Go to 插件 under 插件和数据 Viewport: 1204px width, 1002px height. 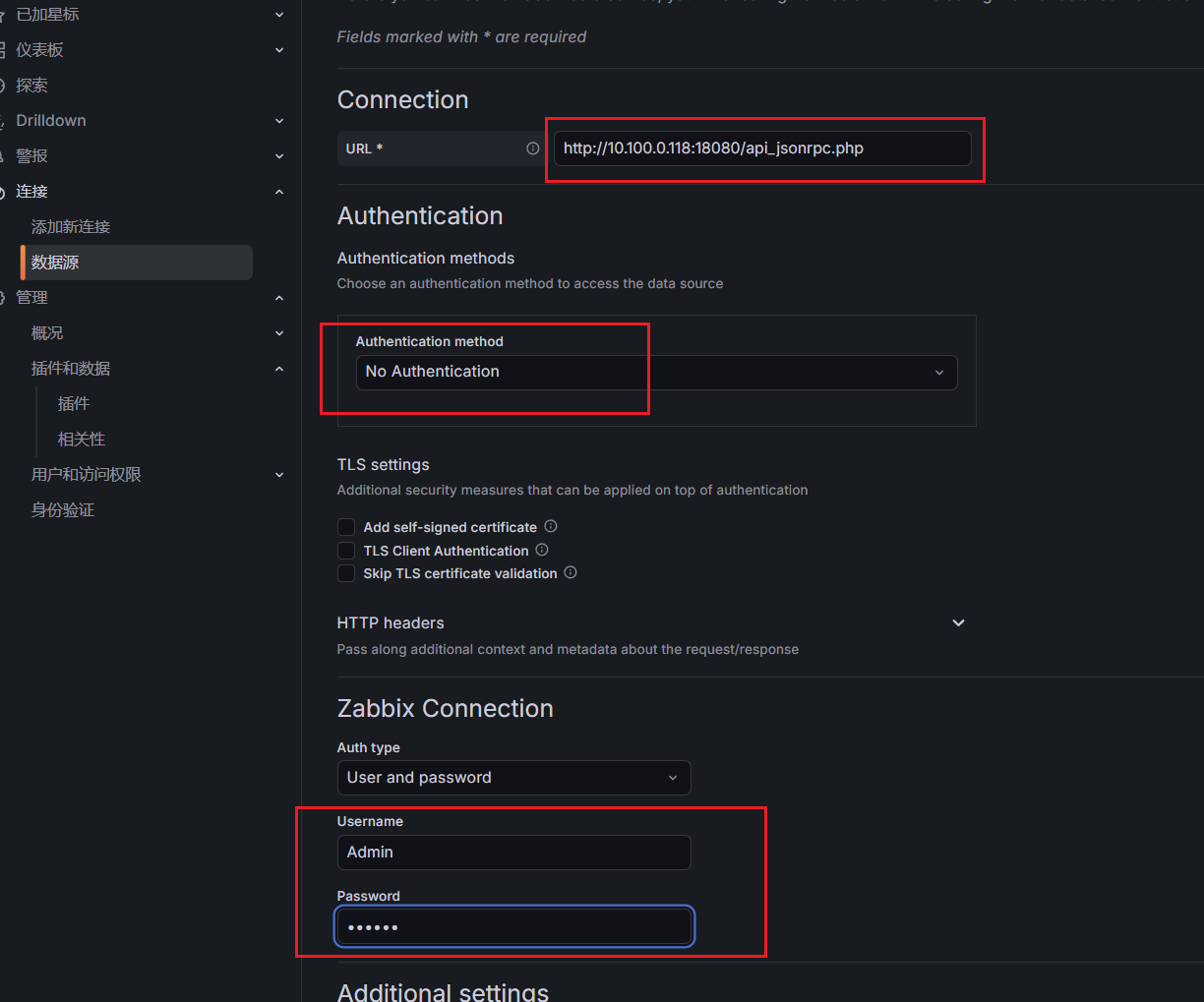point(74,404)
